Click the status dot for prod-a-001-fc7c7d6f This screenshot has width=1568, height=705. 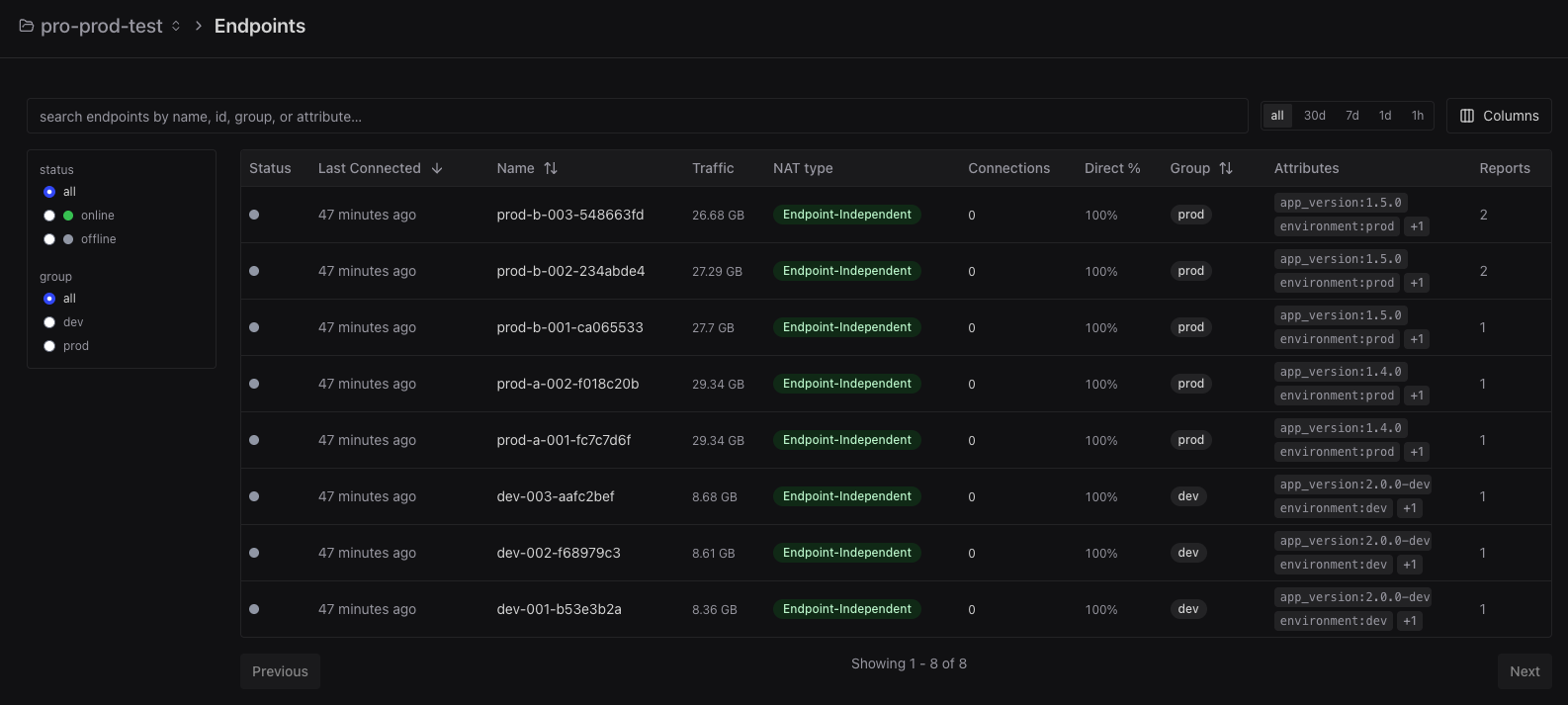[x=254, y=440]
